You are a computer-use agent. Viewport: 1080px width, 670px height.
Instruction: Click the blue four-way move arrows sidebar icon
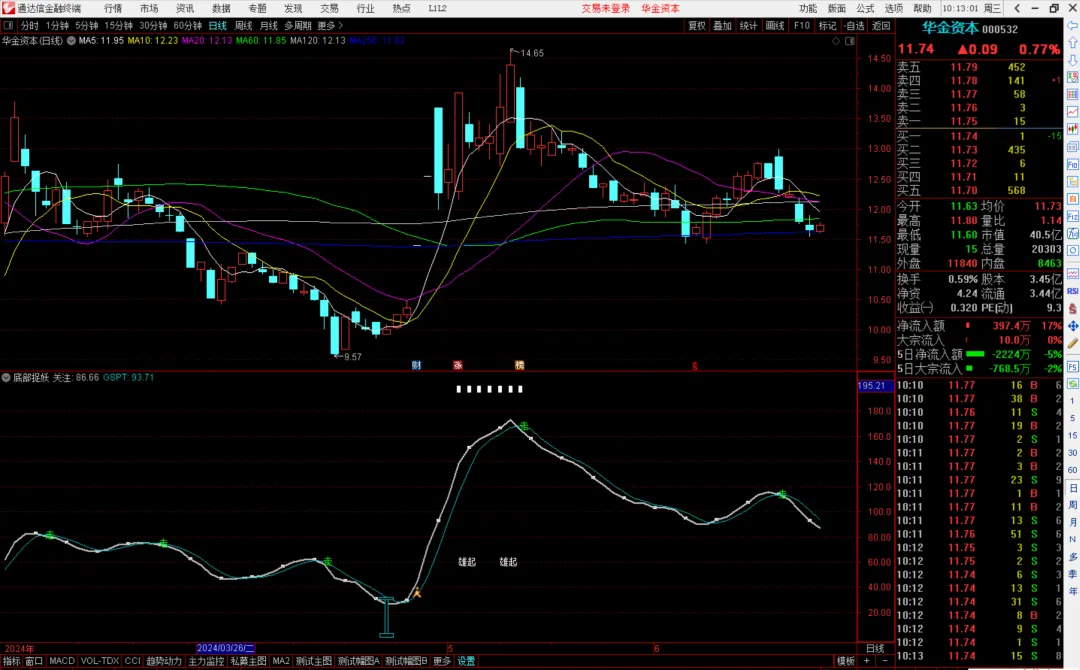point(1072,326)
